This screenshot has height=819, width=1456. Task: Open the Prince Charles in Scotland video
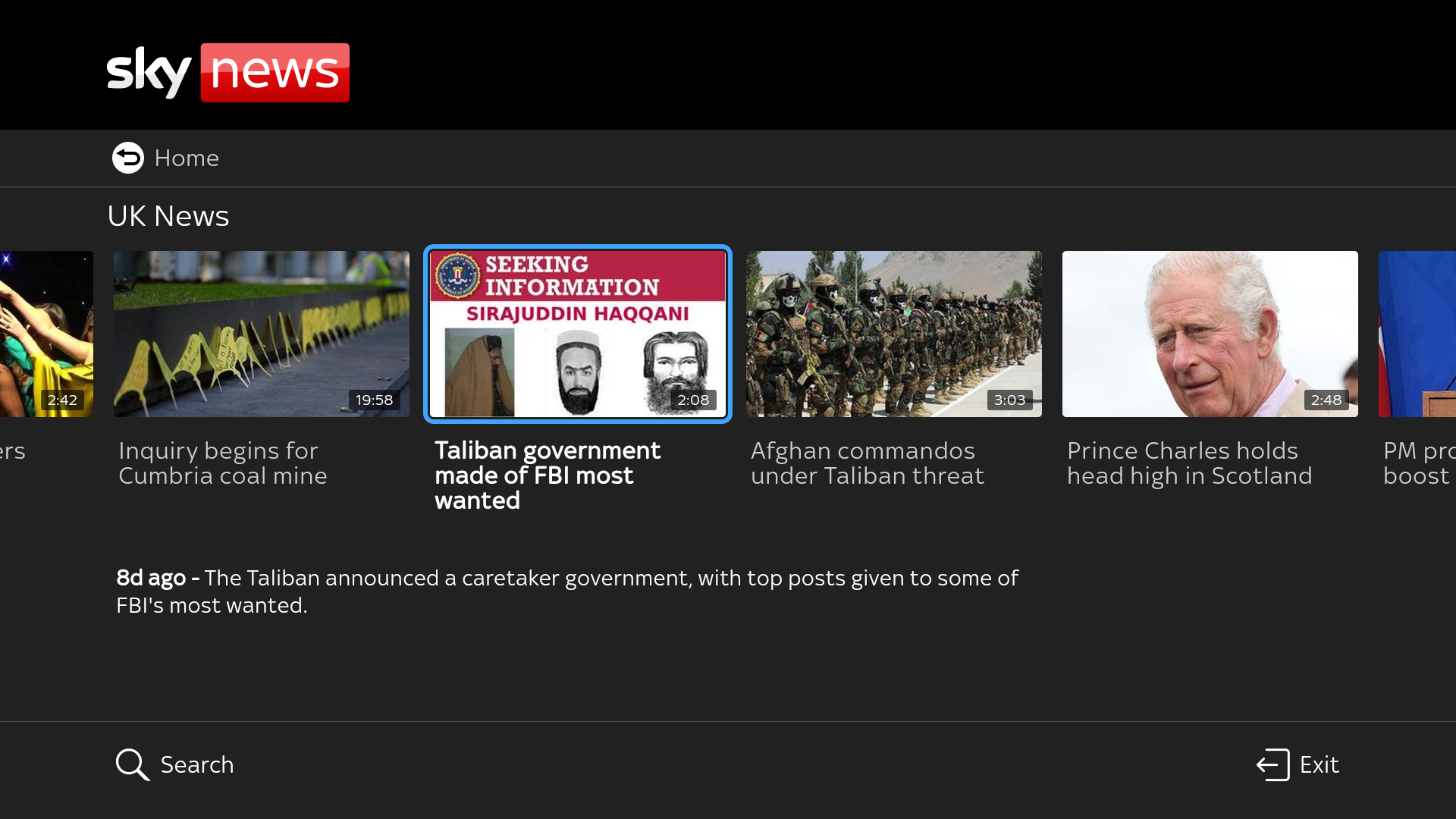[x=1210, y=334]
